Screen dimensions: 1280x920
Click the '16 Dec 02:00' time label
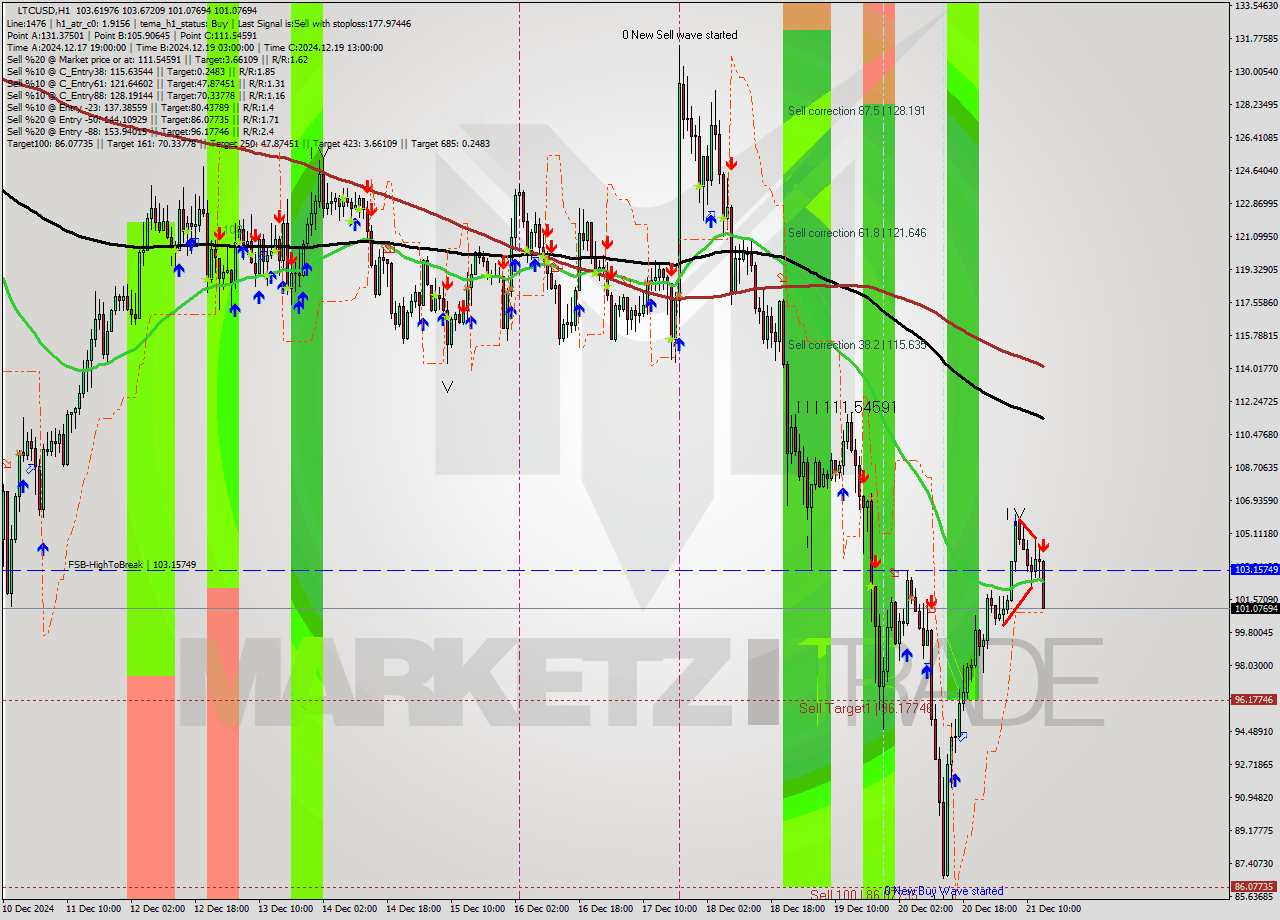point(542,909)
